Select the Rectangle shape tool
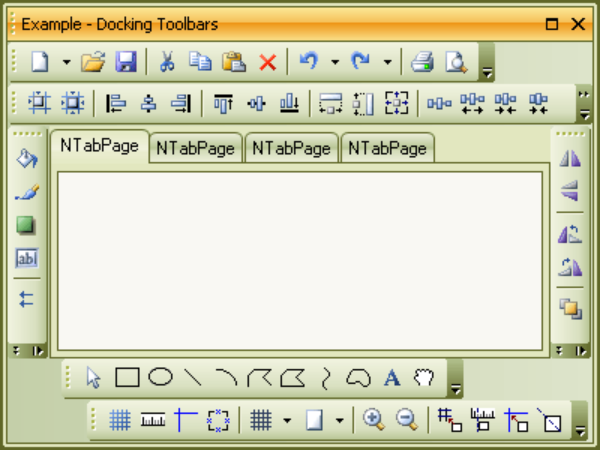Viewport: 600px width, 450px height. click(x=127, y=378)
